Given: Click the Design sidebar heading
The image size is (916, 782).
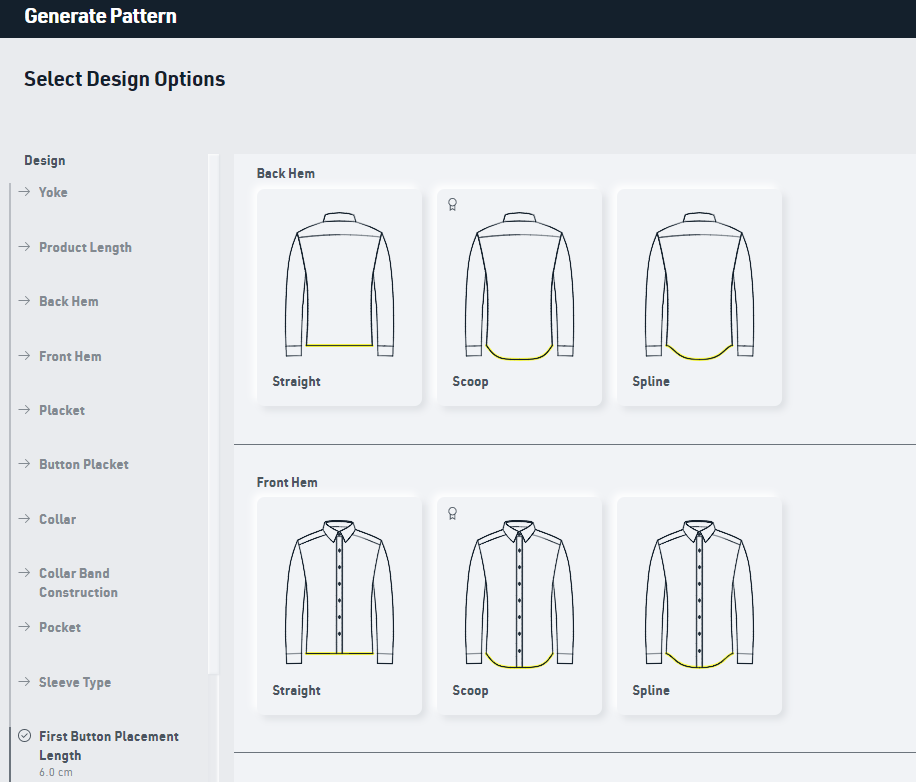Looking at the screenshot, I should [44, 161].
